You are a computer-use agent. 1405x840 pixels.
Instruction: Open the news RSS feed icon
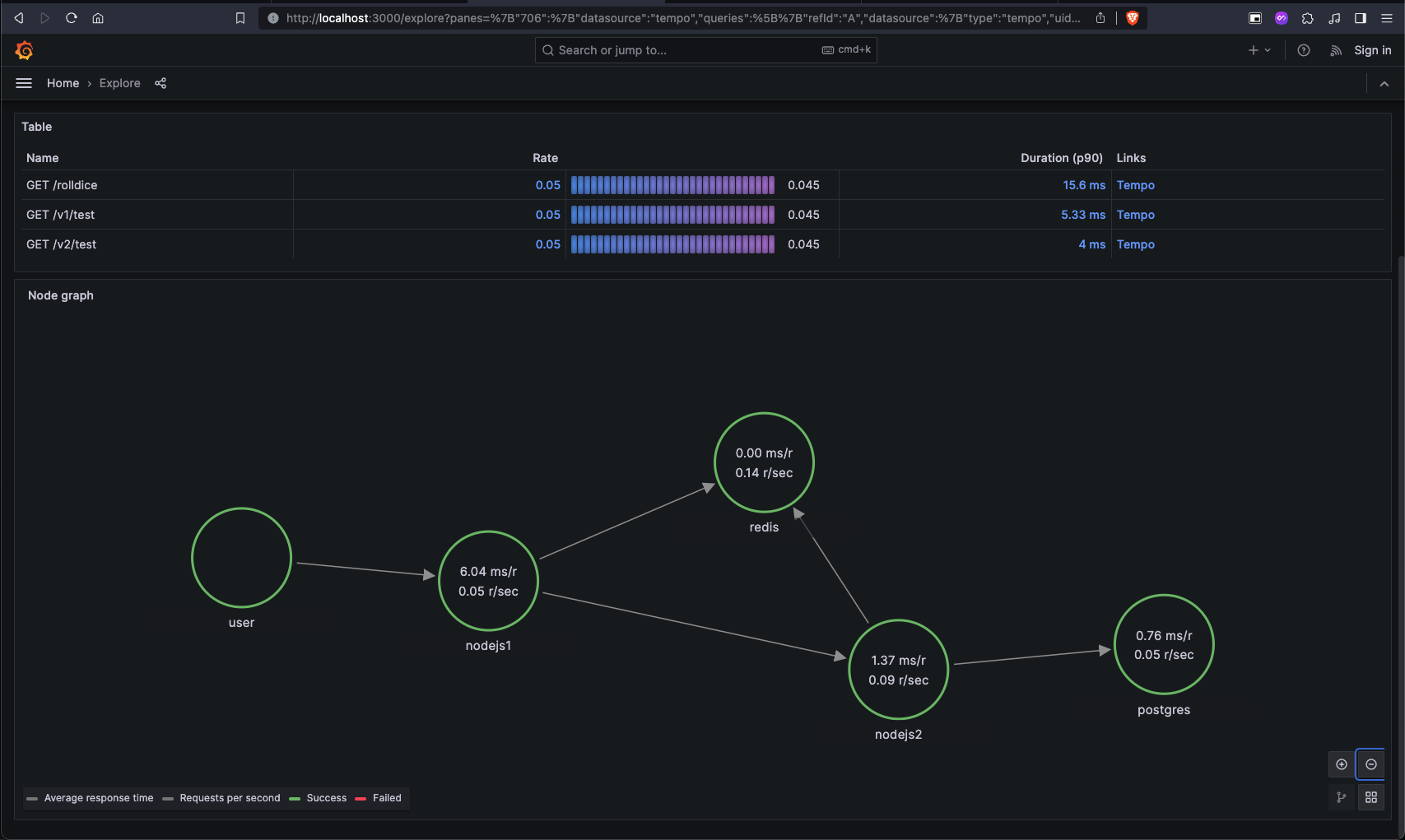coord(1336,50)
